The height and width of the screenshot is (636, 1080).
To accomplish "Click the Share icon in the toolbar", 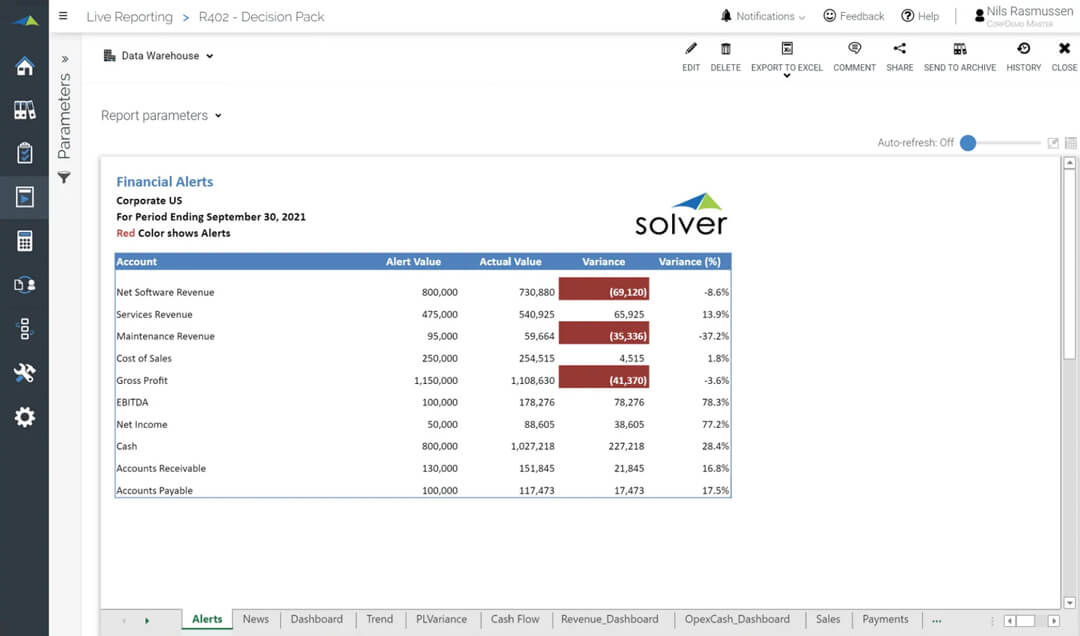I will (x=899, y=49).
